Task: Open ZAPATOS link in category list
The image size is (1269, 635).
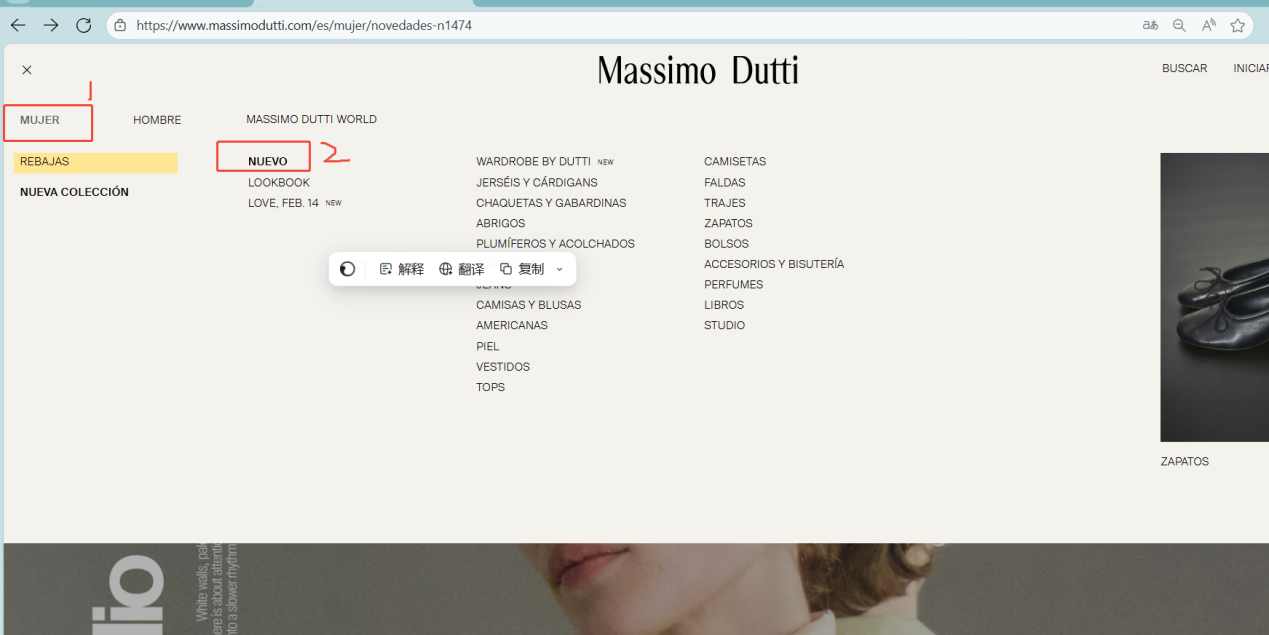Action: pyautogui.click(x=728, y=223)
